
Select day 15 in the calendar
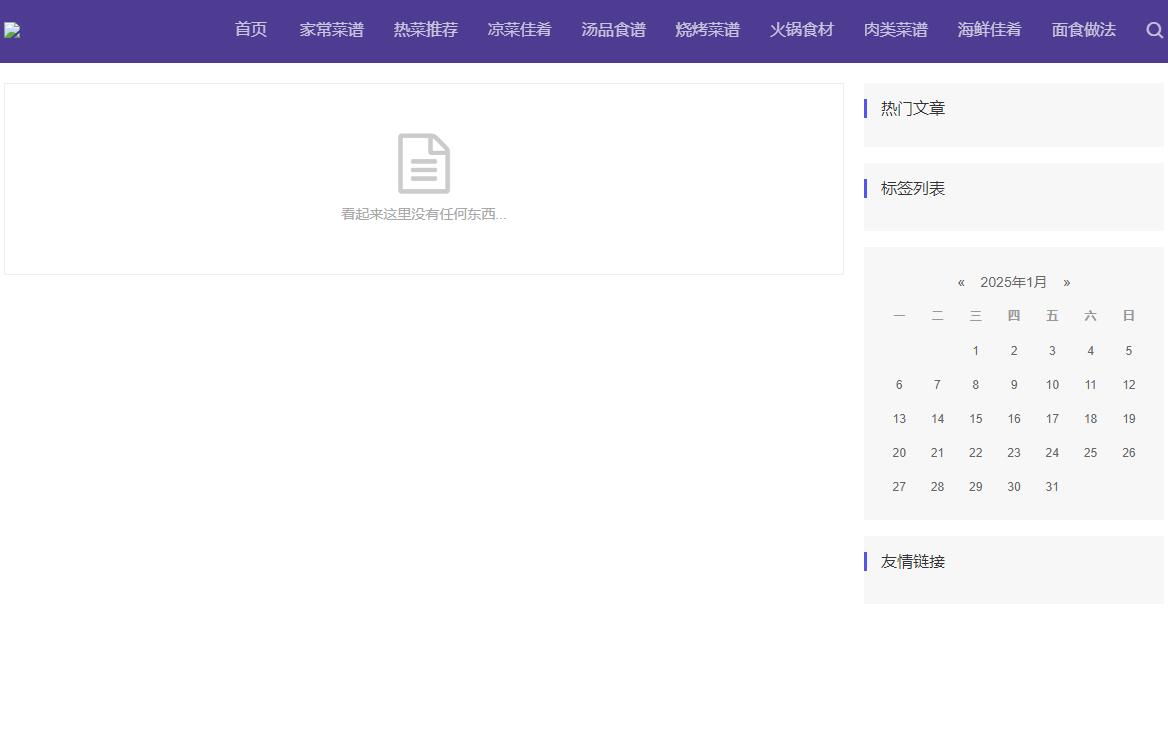975,419
